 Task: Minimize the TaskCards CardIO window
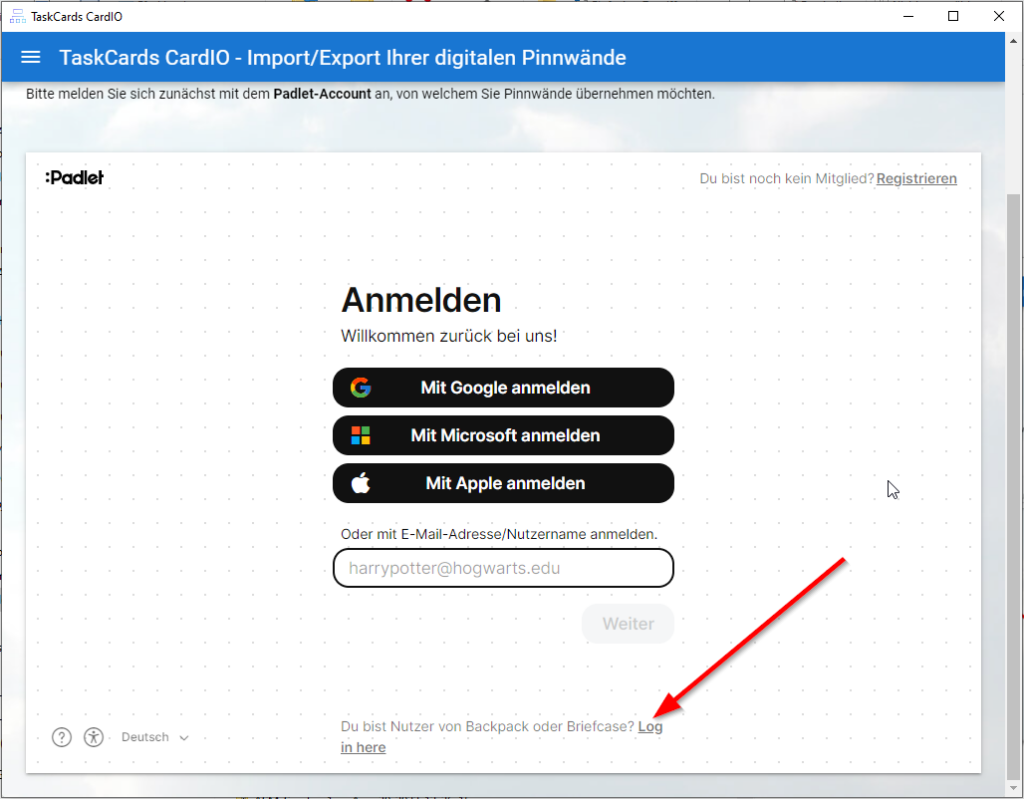click(x=908, y=16)
